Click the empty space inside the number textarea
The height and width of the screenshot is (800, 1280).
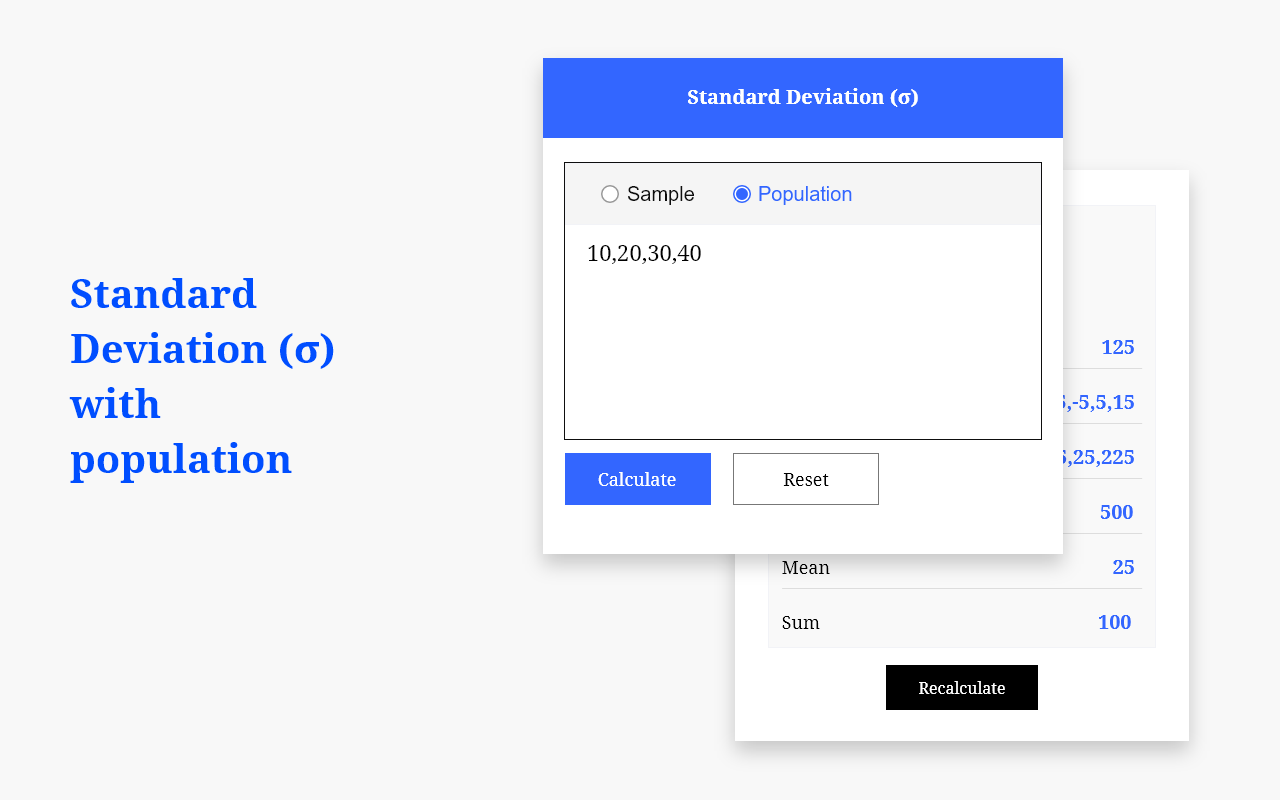(802, 350)
